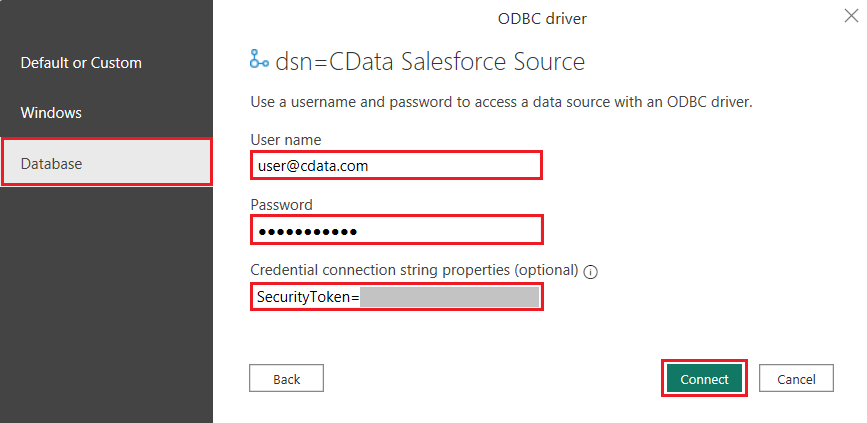The width and height of the screenshot is (867, 423).
Task: Close the ODBC driver dialog
Action: [850, 16]
